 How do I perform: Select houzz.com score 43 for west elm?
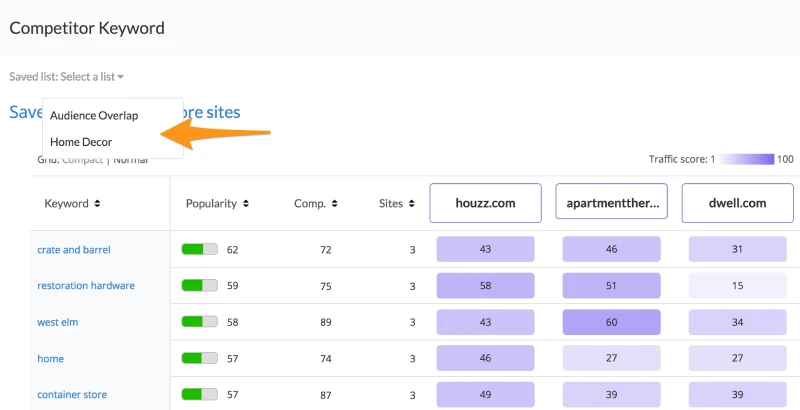pos(485,322)
